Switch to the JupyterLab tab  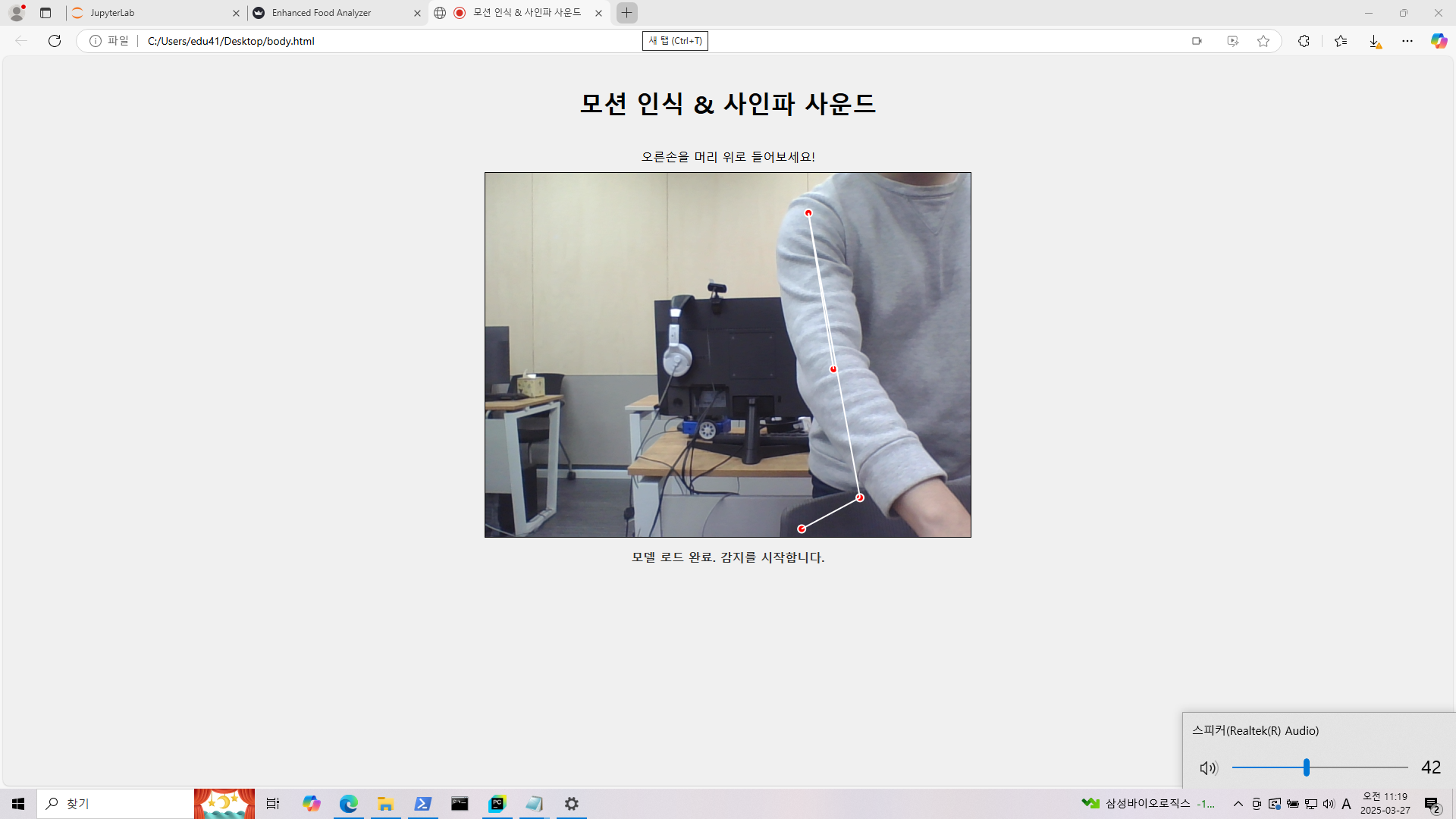coord(152,13)
